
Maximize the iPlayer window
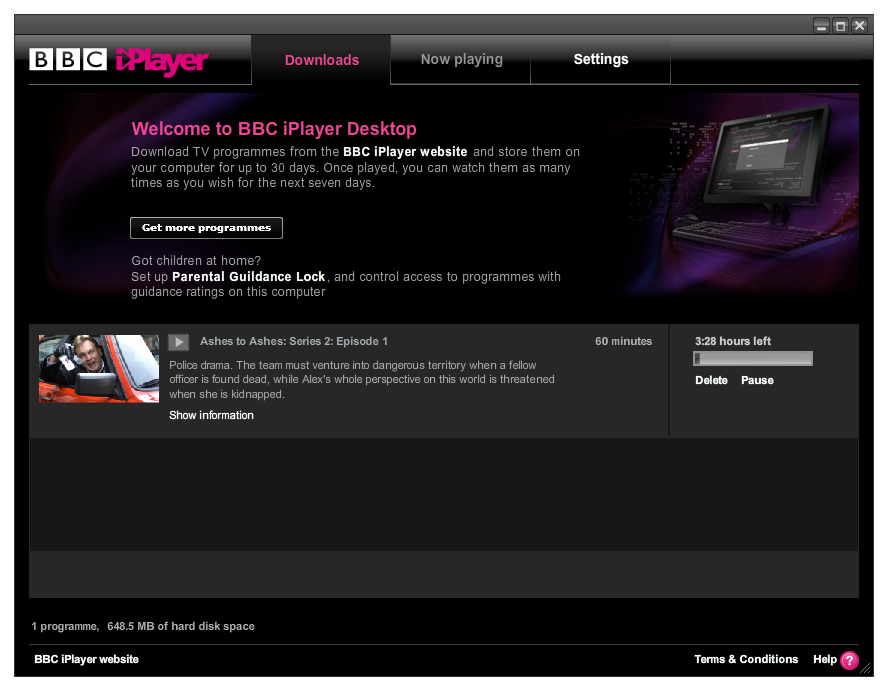coord(840,26)
